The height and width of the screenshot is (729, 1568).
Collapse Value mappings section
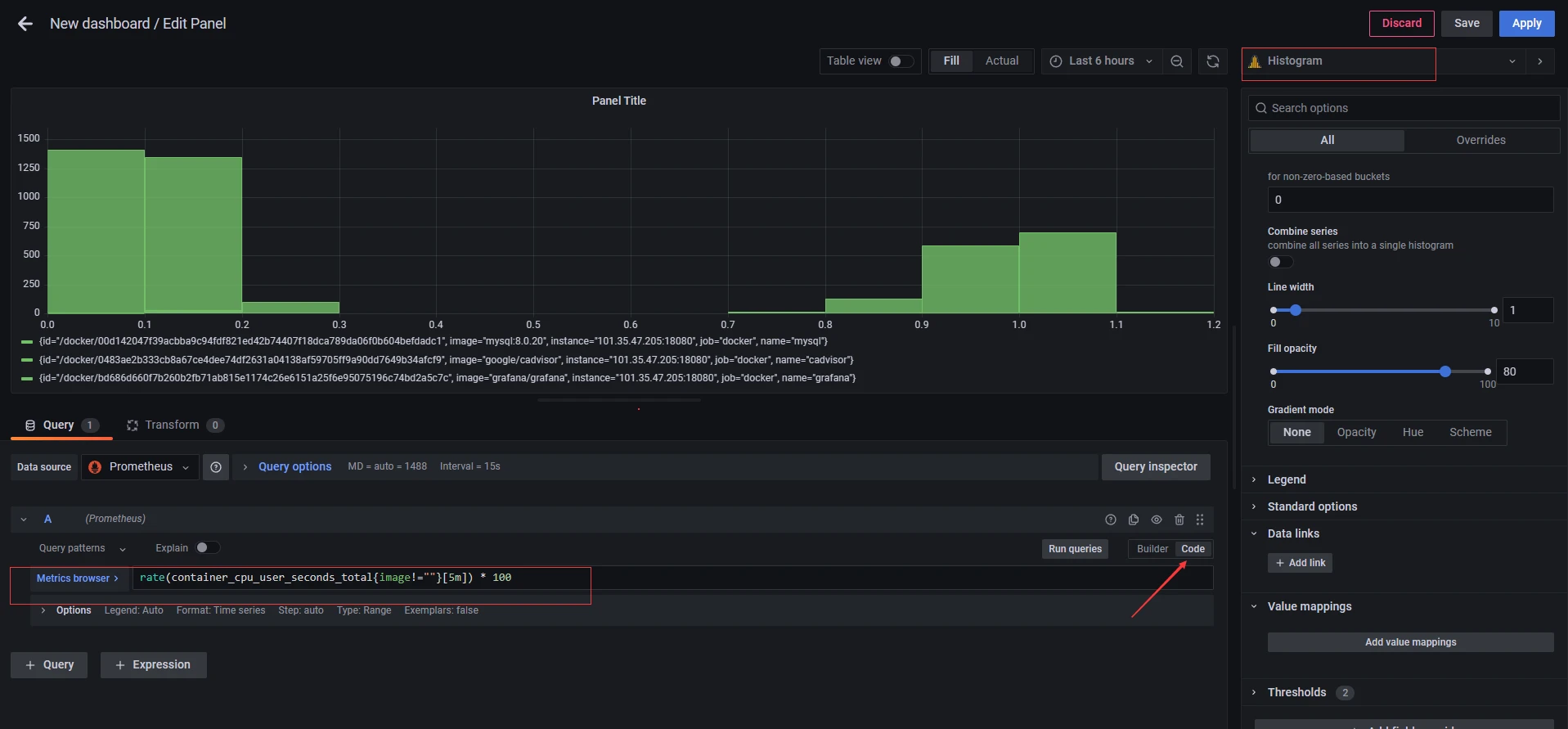coord(1310,606)
